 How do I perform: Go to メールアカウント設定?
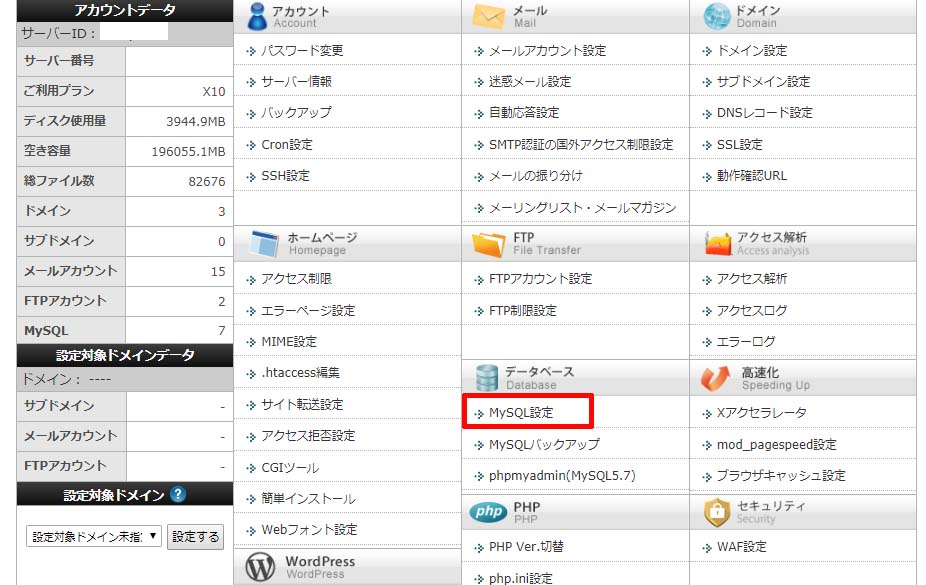click(547, 50)
